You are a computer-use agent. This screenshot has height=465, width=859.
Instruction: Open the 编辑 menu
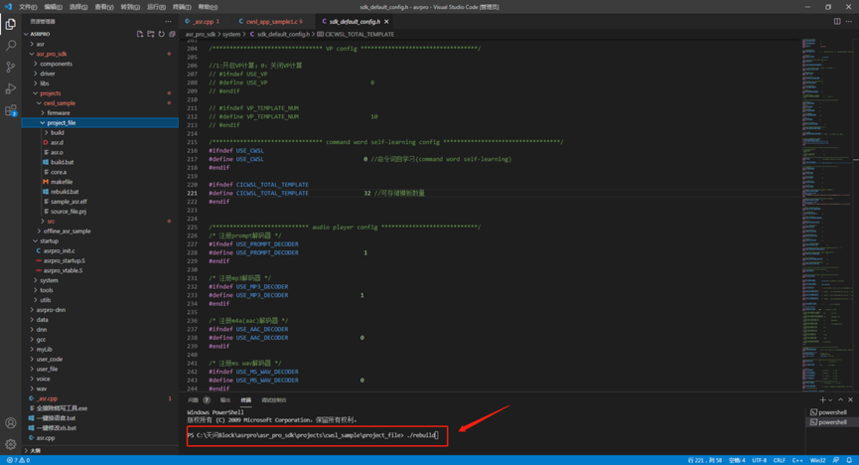click(x=53, y=7)
